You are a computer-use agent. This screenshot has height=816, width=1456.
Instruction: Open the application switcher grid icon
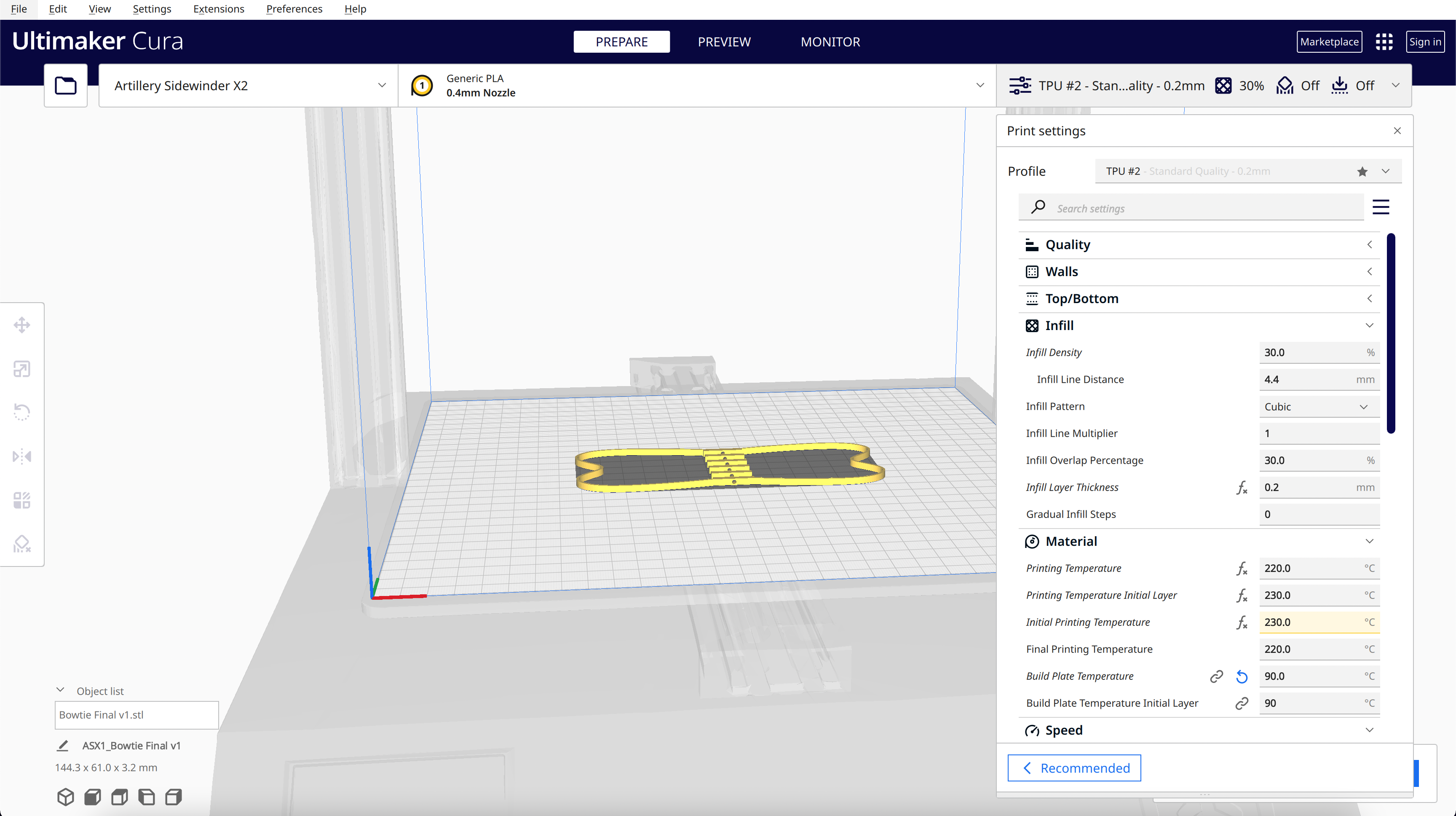(1384, 41)
